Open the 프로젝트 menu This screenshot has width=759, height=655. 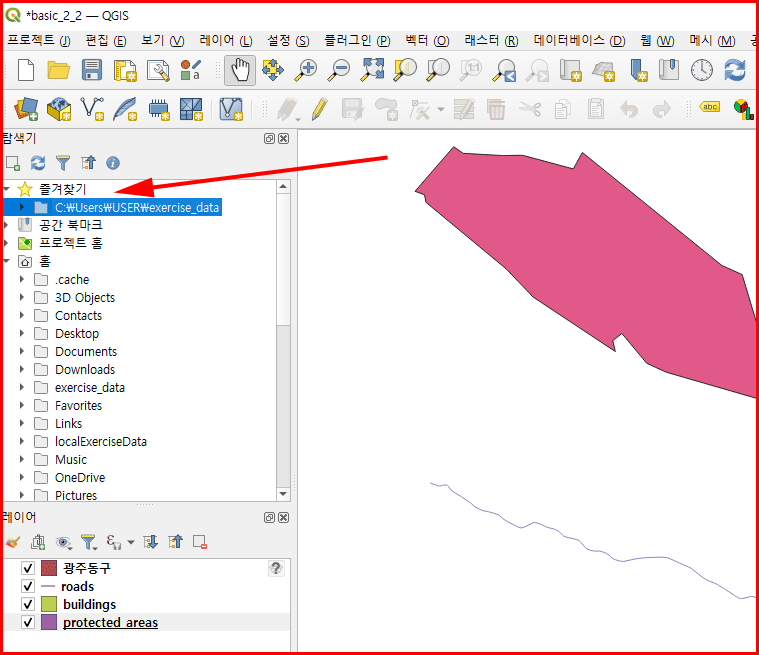(39, 41)
